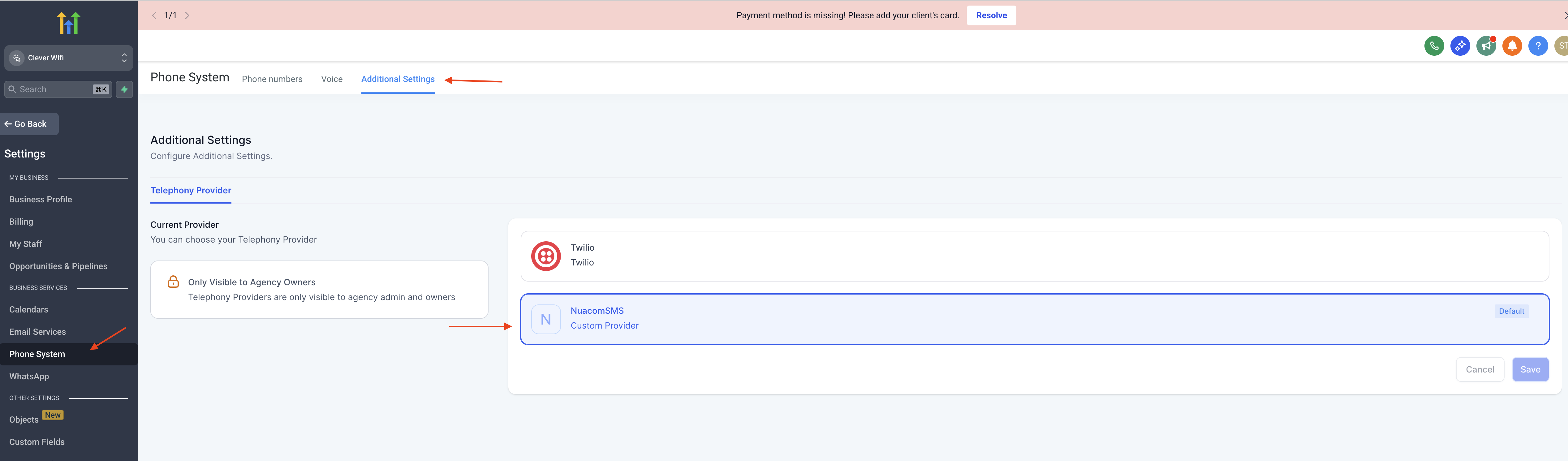Expand the Clever Wifi account switcher
The height and width of the screenshot is (461, 1568).
(x=68, y=58)
